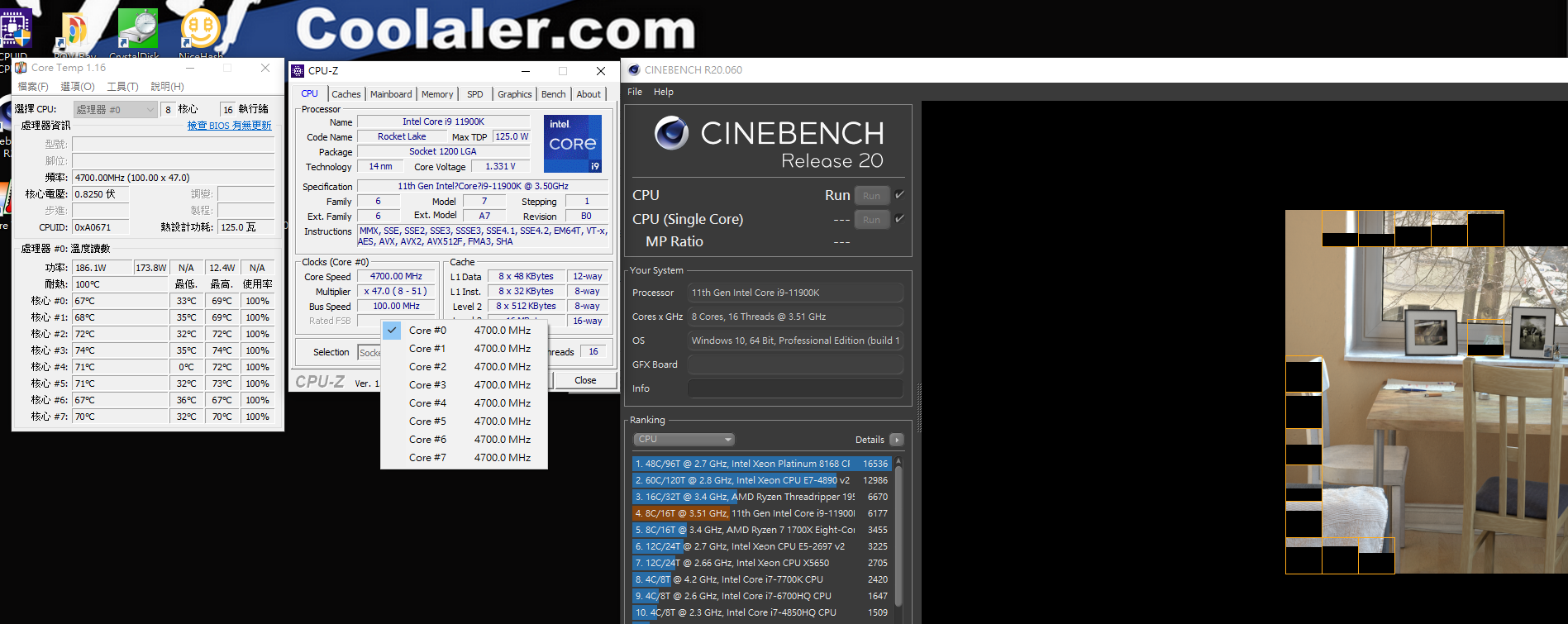Screen dimensions: 1568x624
Task: Choose Core #3 from the core list
Action: (465, 385)
